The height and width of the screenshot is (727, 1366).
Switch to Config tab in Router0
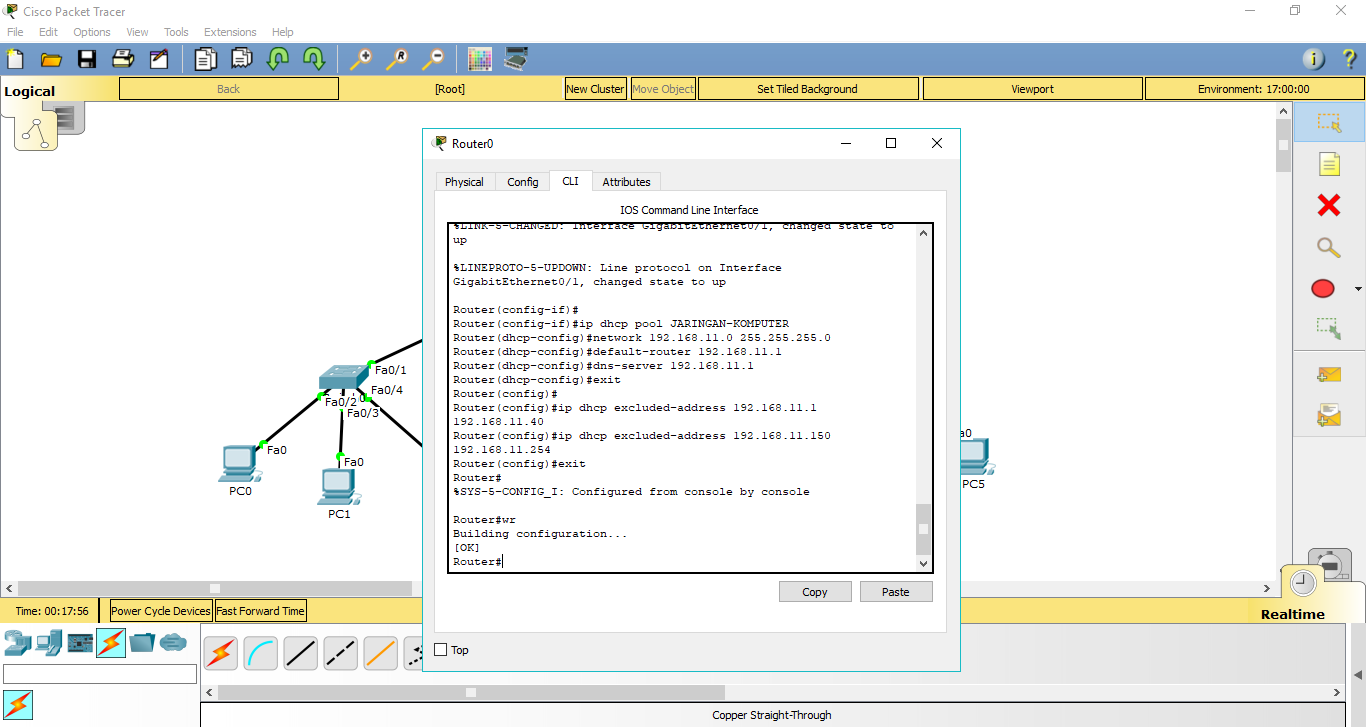point(522,182)
